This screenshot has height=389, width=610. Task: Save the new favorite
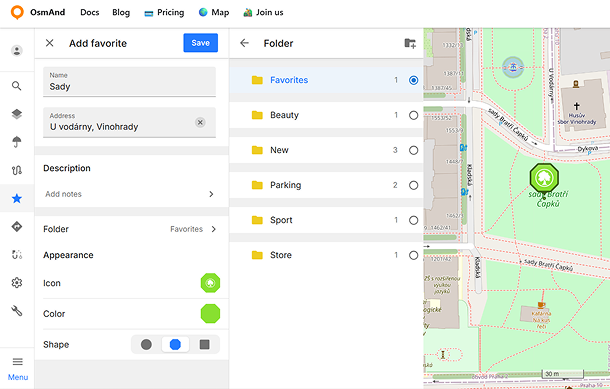[200, 43]
